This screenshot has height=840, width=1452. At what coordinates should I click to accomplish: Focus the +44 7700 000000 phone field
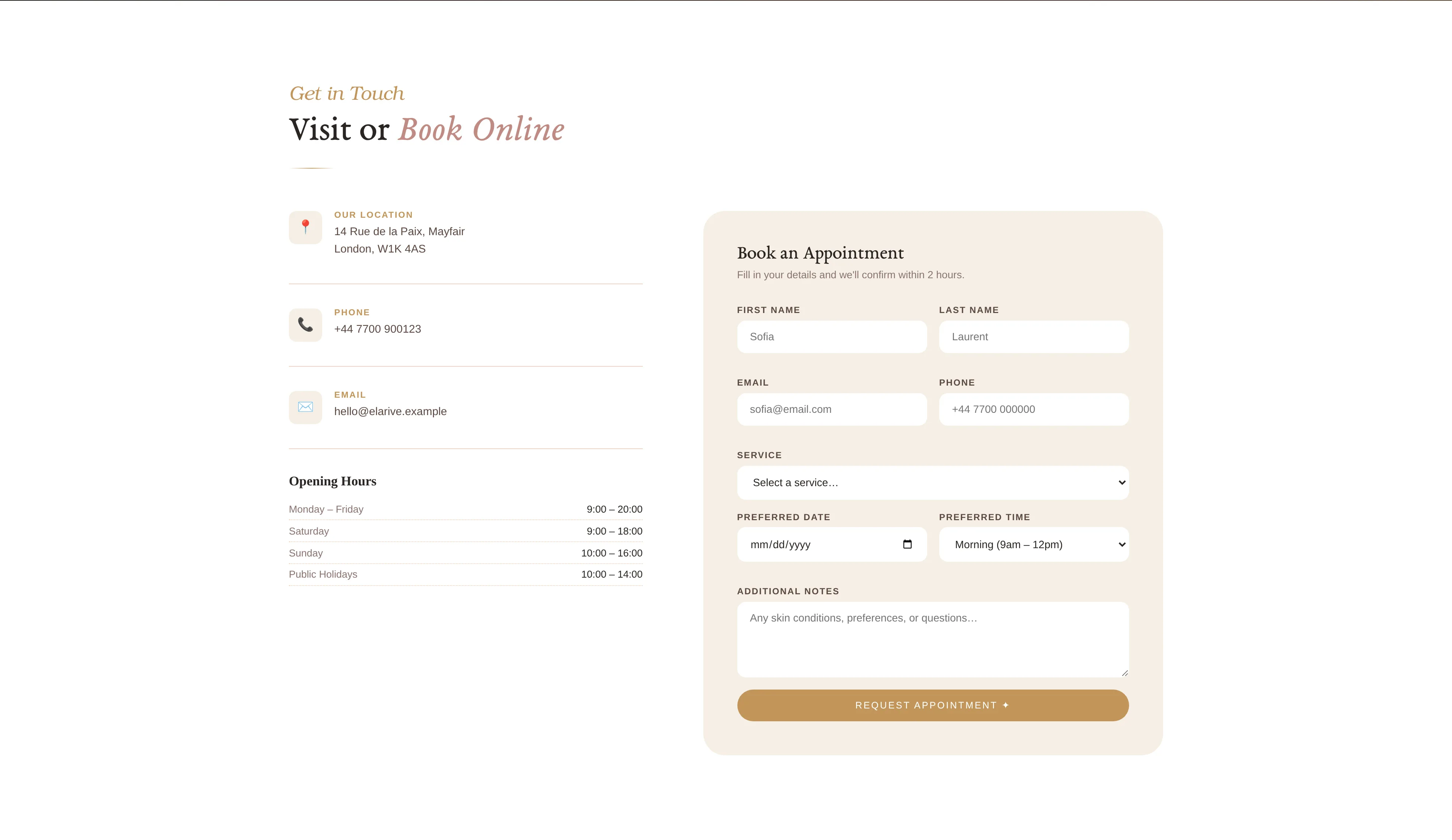click(x=1034, y=410)
